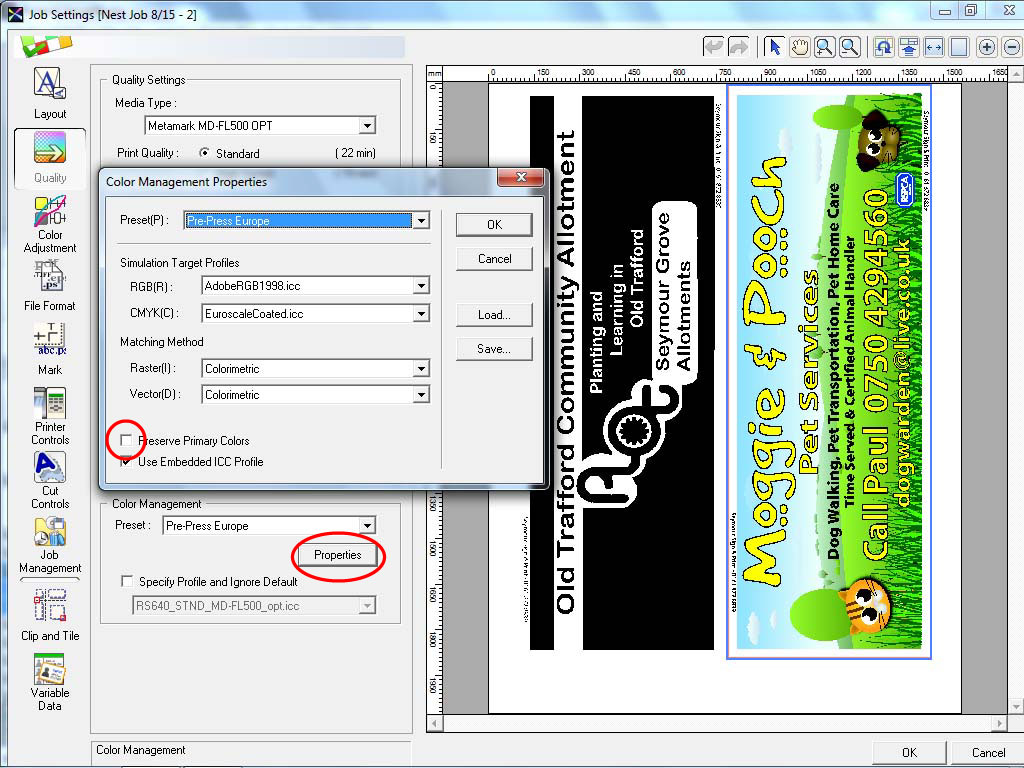Enable Preserve Primary Colors checkbox
1024x768 pixels.
pyautogui.click(x=126, y=440)
